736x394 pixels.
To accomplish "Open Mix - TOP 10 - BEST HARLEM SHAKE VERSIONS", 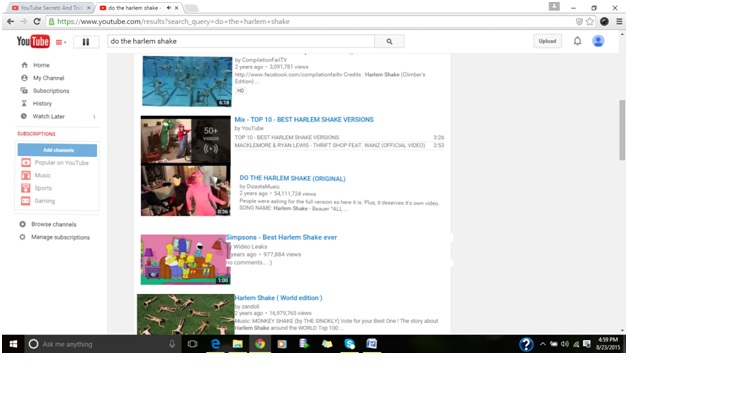I will (x=304, y=120).
